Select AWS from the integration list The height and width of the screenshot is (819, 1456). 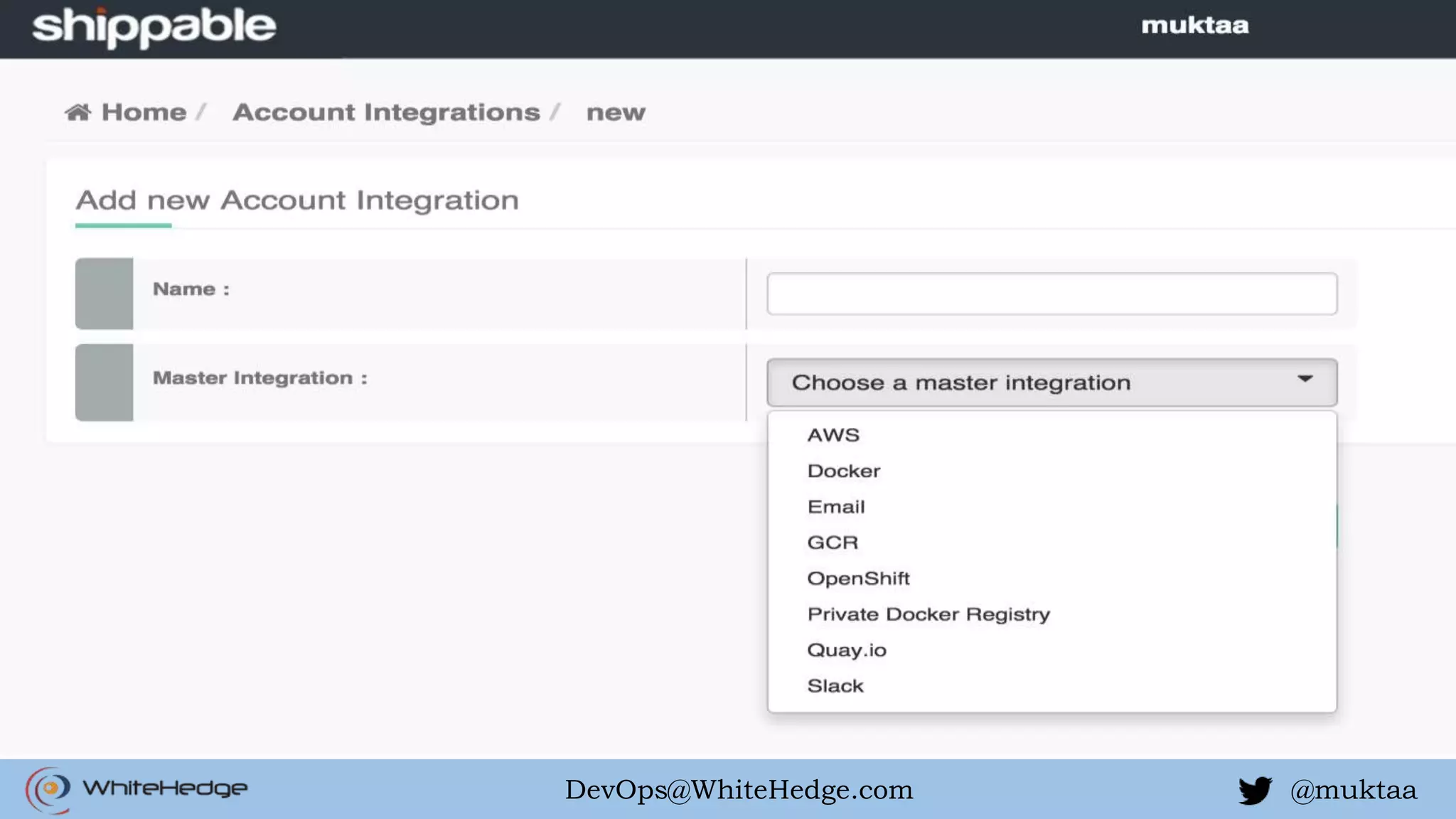(x=833, y=435)
